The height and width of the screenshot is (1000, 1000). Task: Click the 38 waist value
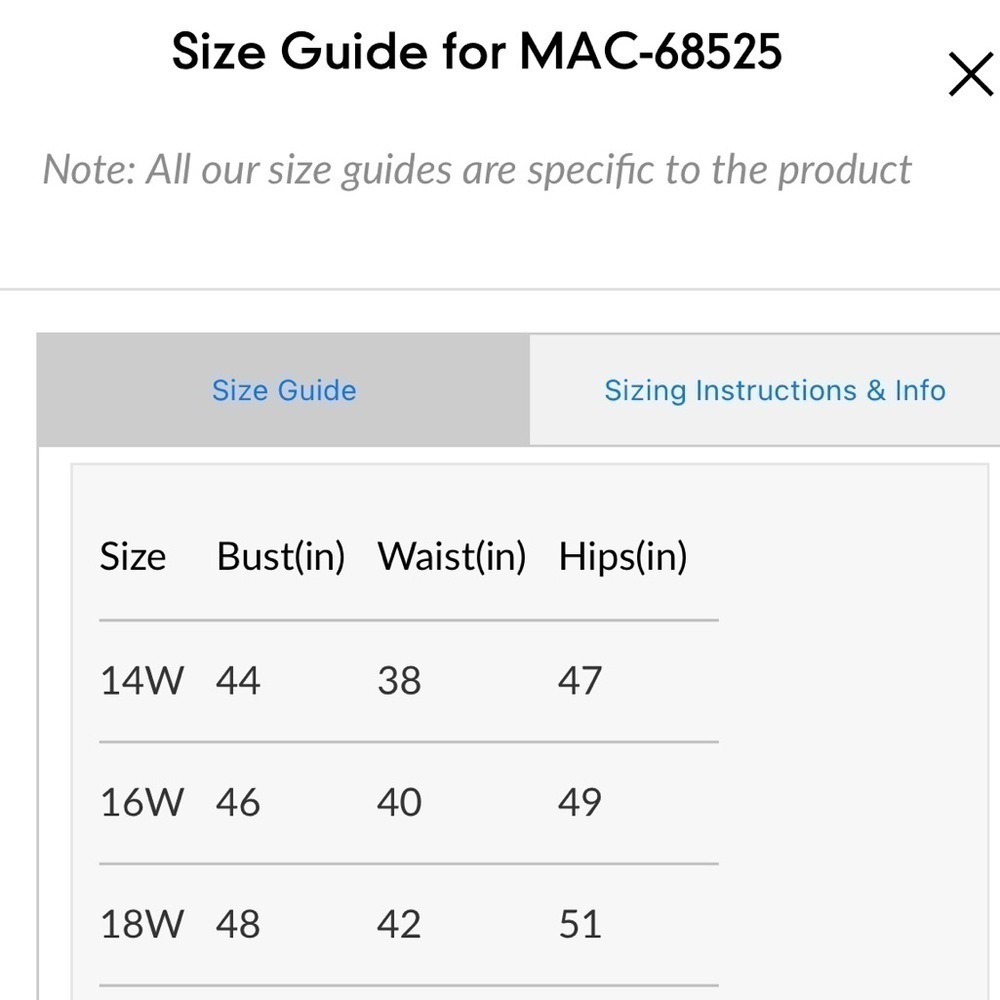[x=399, y=680]
